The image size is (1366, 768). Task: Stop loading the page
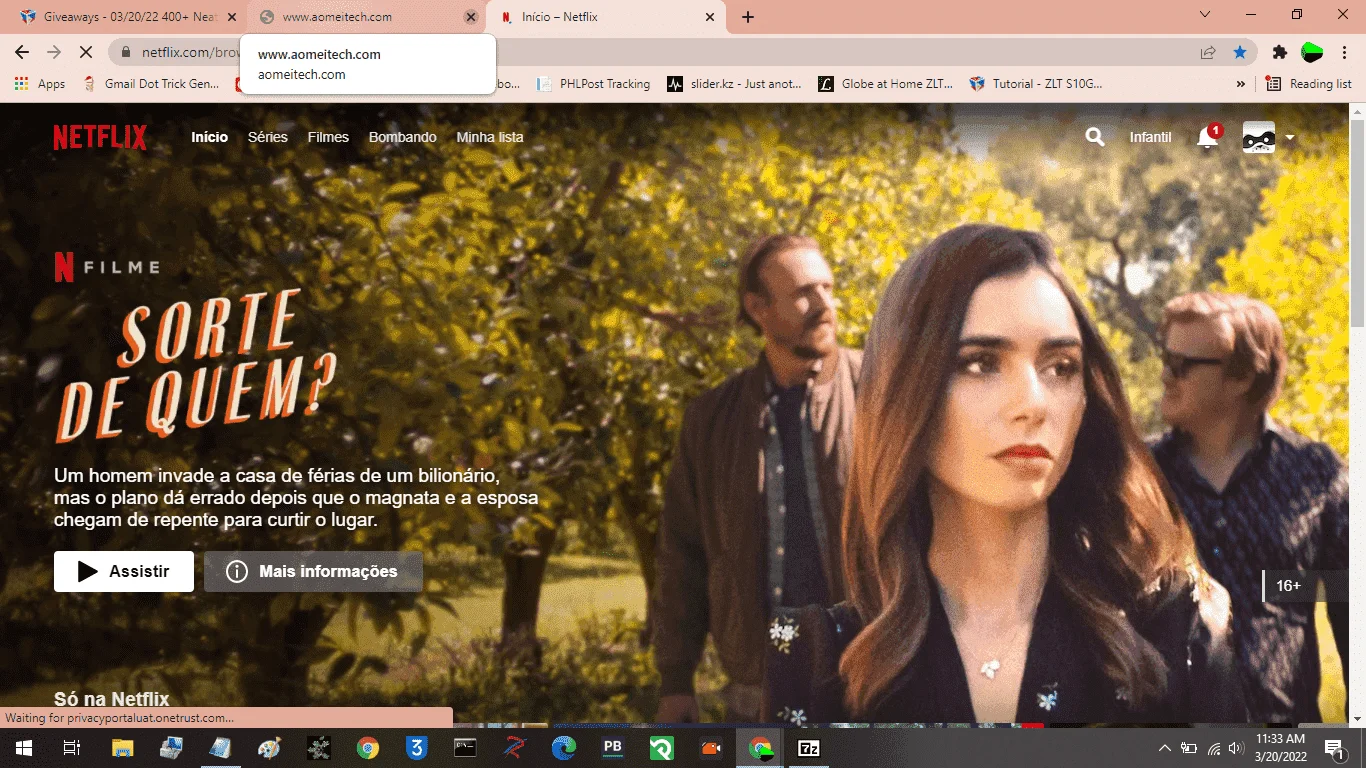[x=86, y=52]
